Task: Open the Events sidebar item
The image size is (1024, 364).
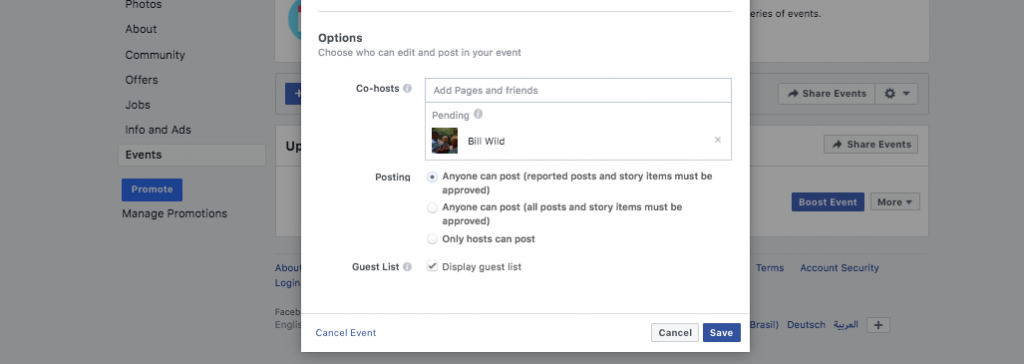Action: 192,155
